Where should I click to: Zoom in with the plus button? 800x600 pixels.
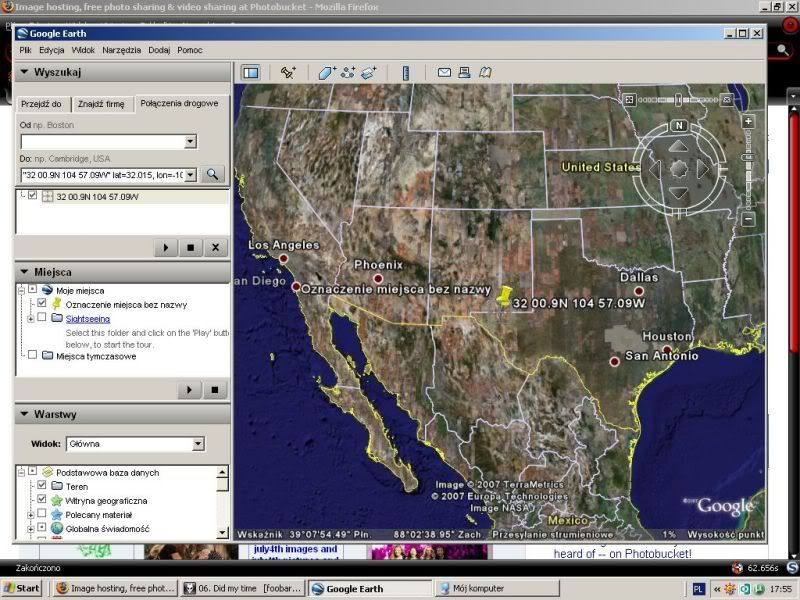click(748, 121)
